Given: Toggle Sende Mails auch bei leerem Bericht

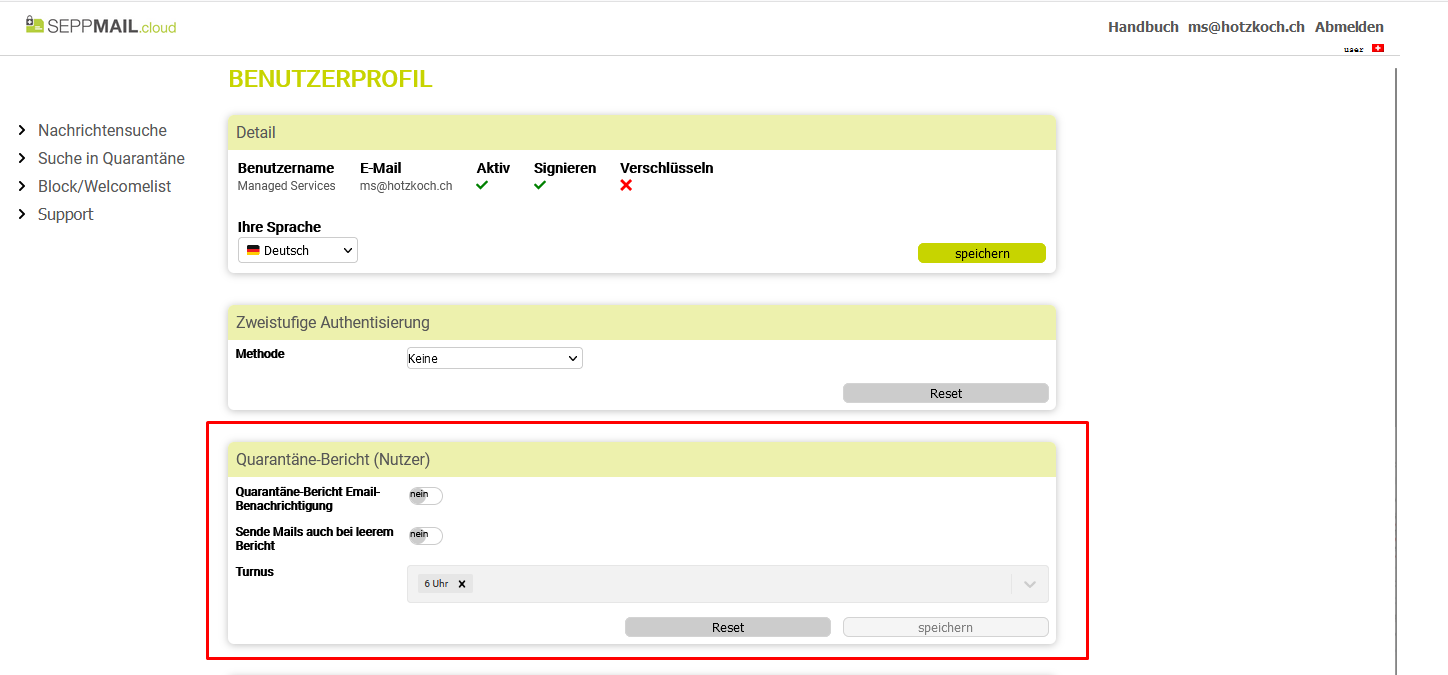Looking at the screenshot, I should point(425,536).
